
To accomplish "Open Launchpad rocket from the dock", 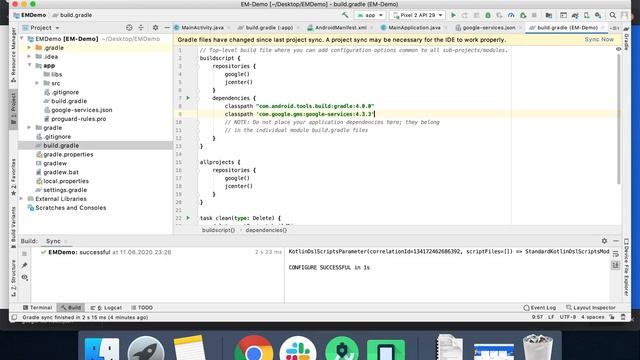I will click(x=146, y=348).
